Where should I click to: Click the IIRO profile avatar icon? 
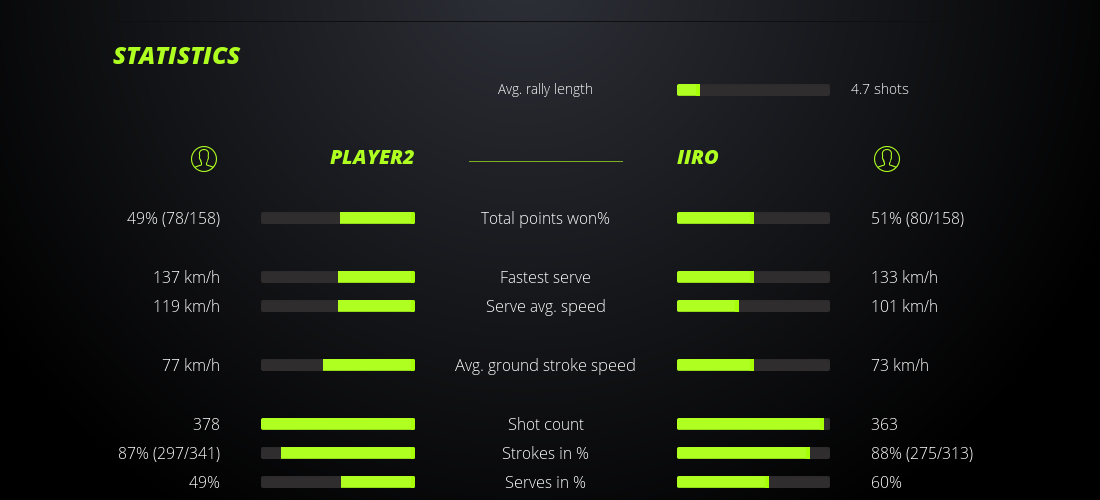click(x=886, y=158)
